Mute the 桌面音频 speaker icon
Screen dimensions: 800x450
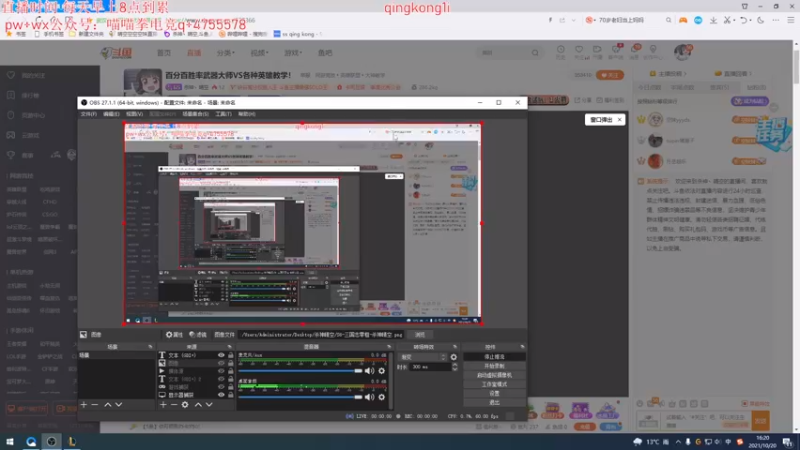click(x=369, y=397)
